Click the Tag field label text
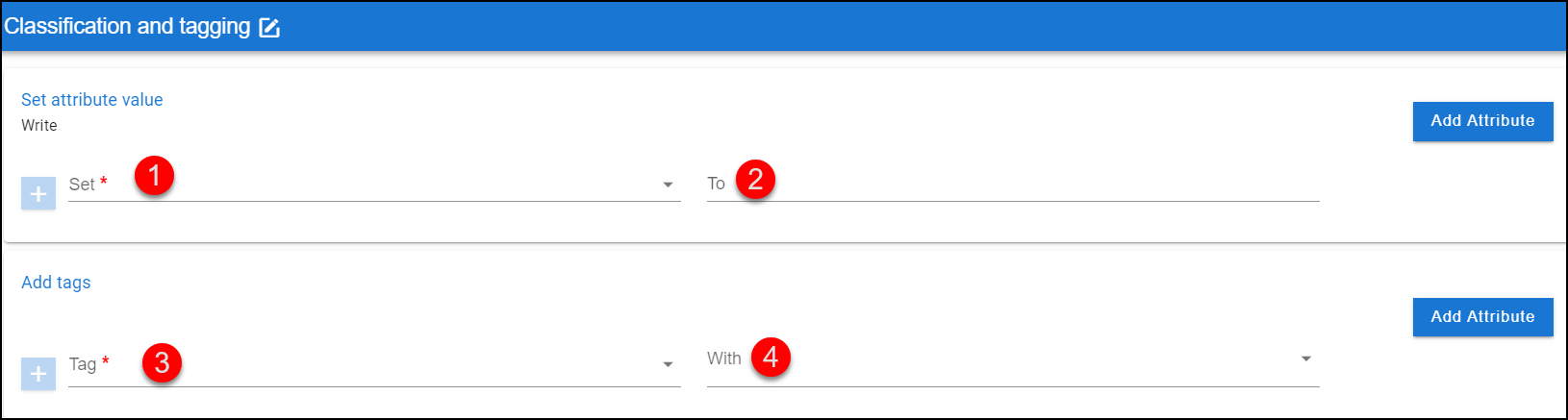The width and height of the screenshot is (1568, 420). [83, 364]
